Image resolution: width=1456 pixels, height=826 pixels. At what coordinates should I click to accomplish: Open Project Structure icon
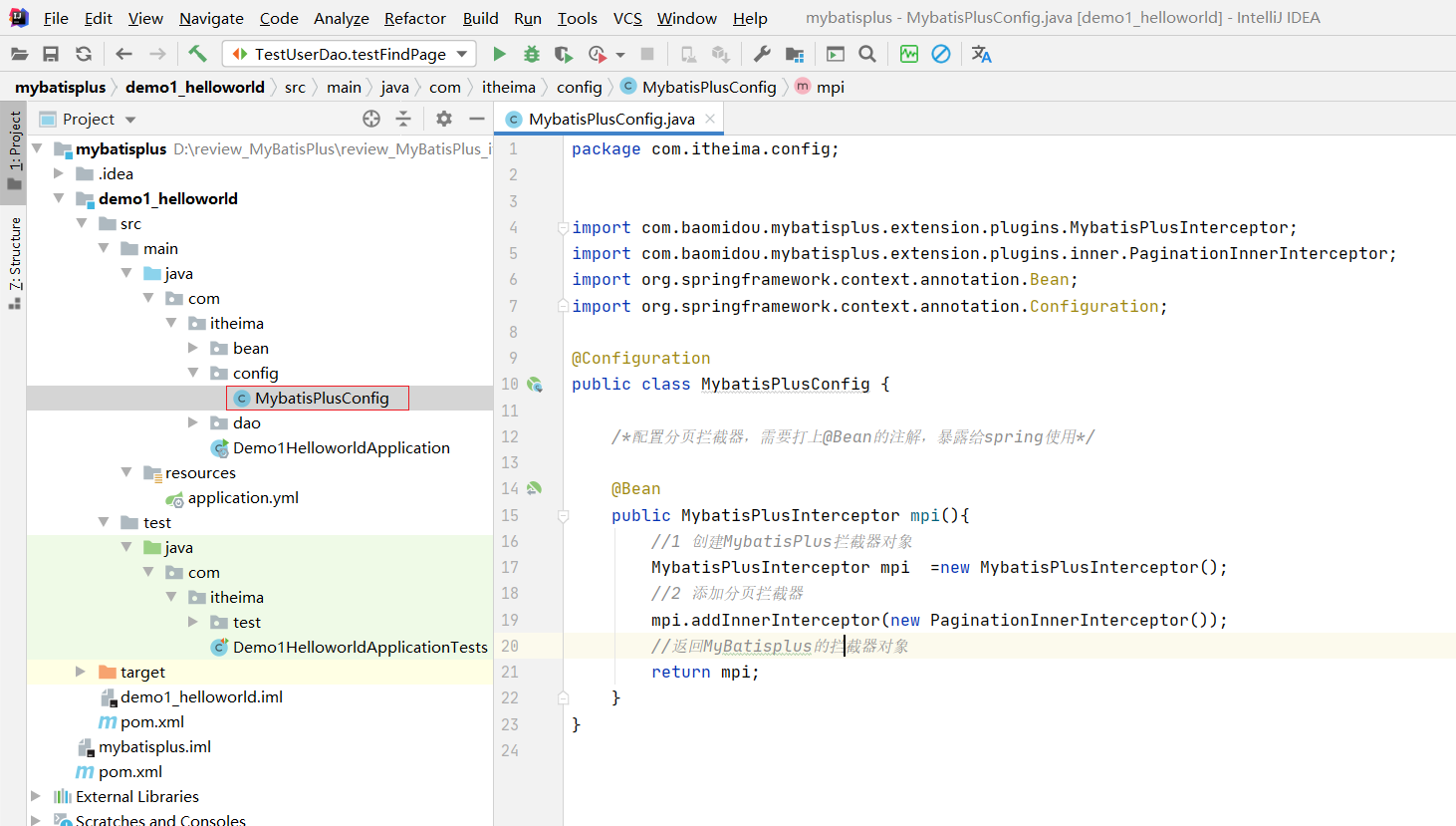click(x=795, y=54)
